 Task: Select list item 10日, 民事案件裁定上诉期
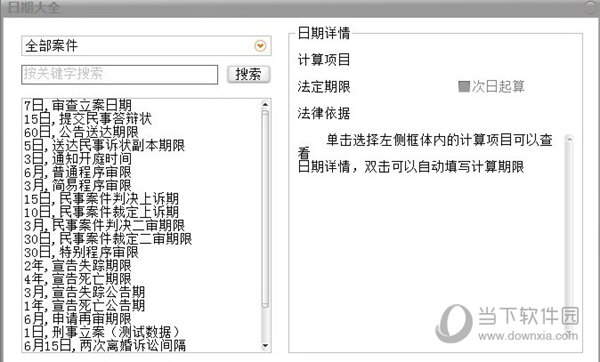click(101, 212)
